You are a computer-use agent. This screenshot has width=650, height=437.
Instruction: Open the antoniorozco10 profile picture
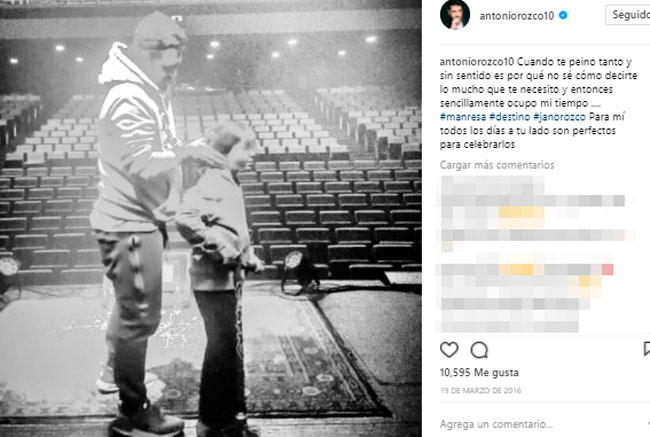[455, 15]
